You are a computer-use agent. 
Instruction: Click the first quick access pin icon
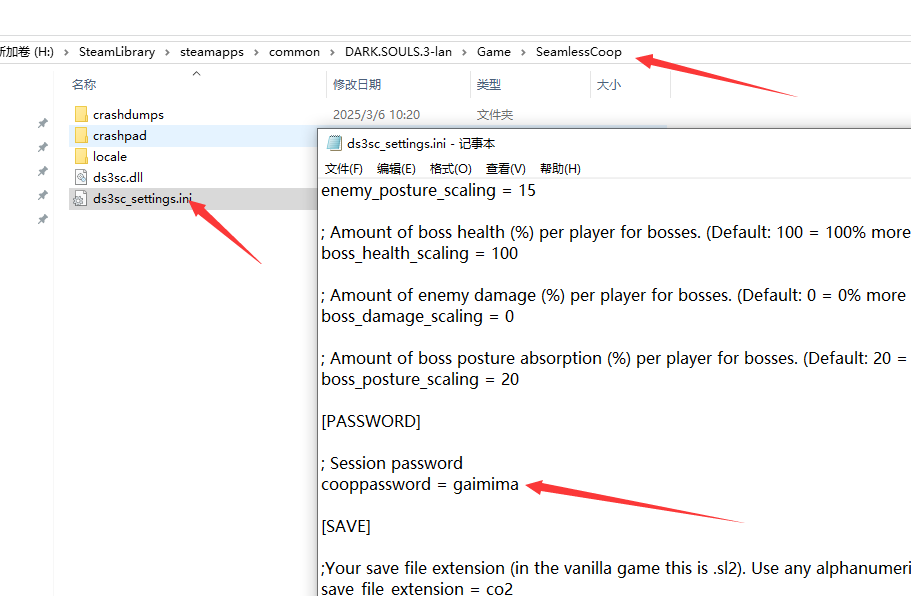42,124
